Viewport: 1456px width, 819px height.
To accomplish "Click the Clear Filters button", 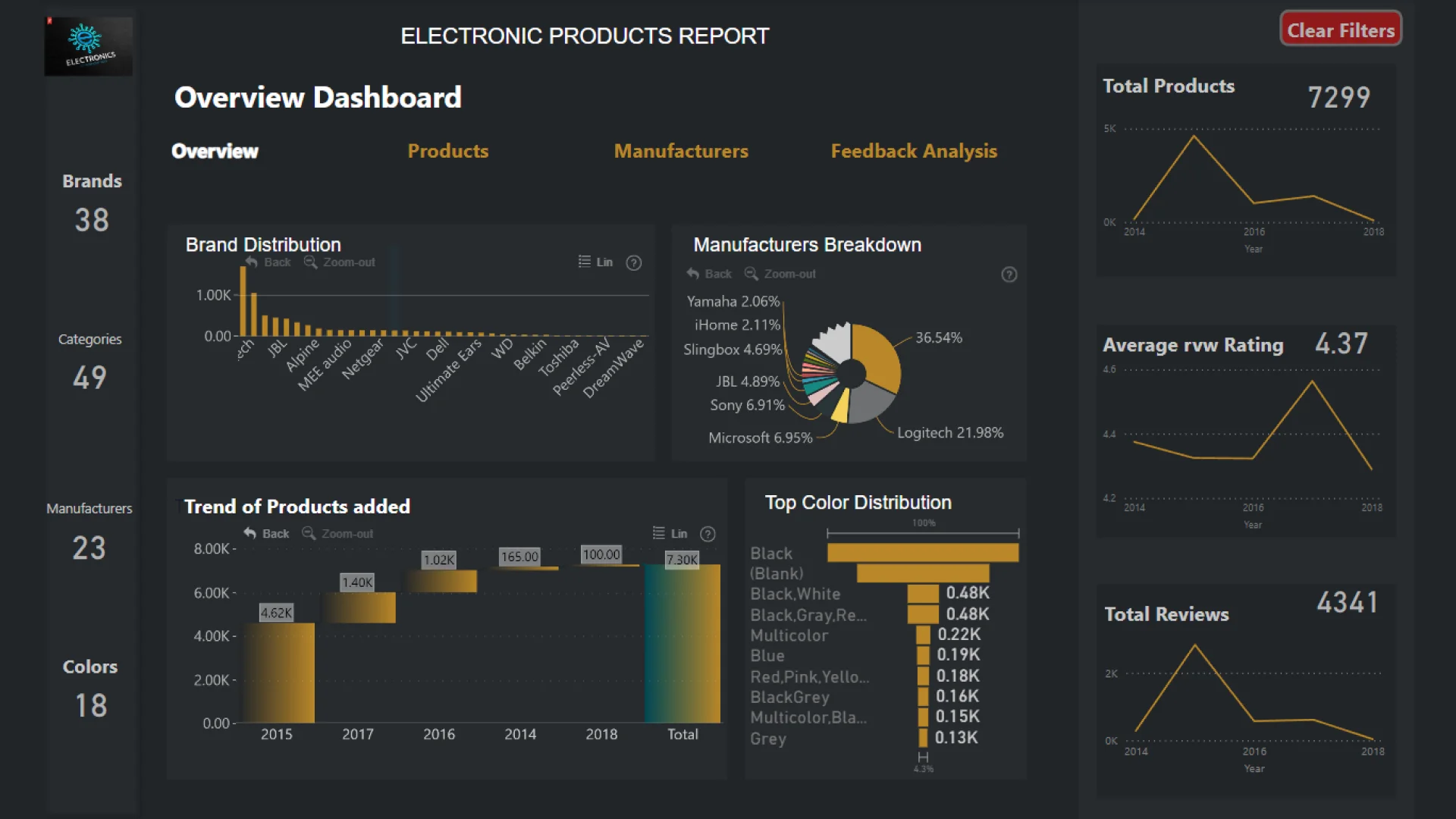I will point(1341,30).
